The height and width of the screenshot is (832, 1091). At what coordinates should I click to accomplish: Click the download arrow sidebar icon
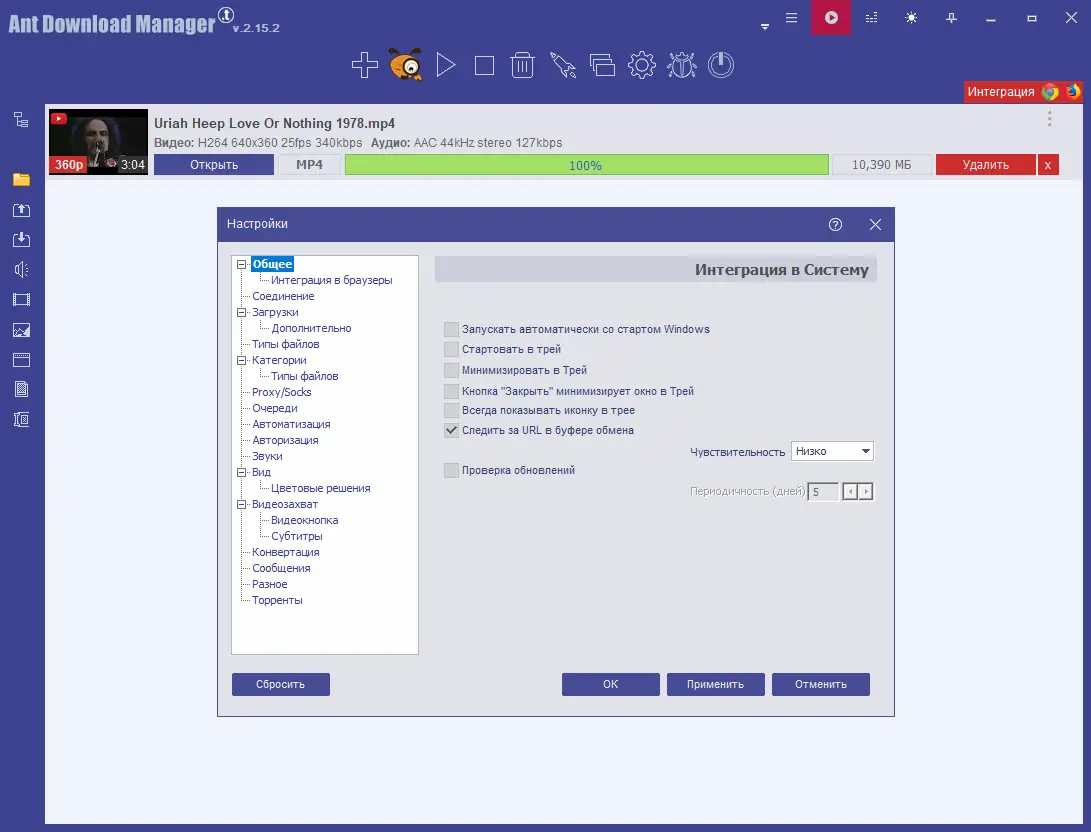(x=22, y=239)
